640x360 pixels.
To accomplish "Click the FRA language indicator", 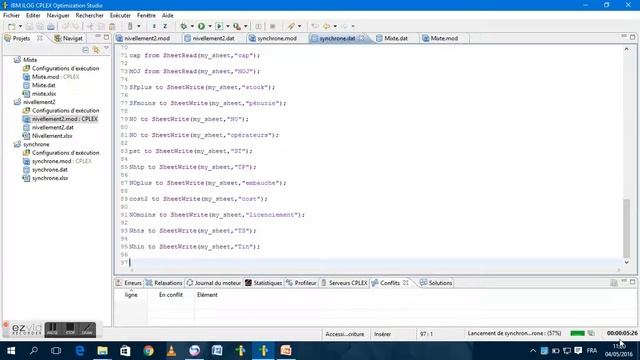I will point(591,351).
